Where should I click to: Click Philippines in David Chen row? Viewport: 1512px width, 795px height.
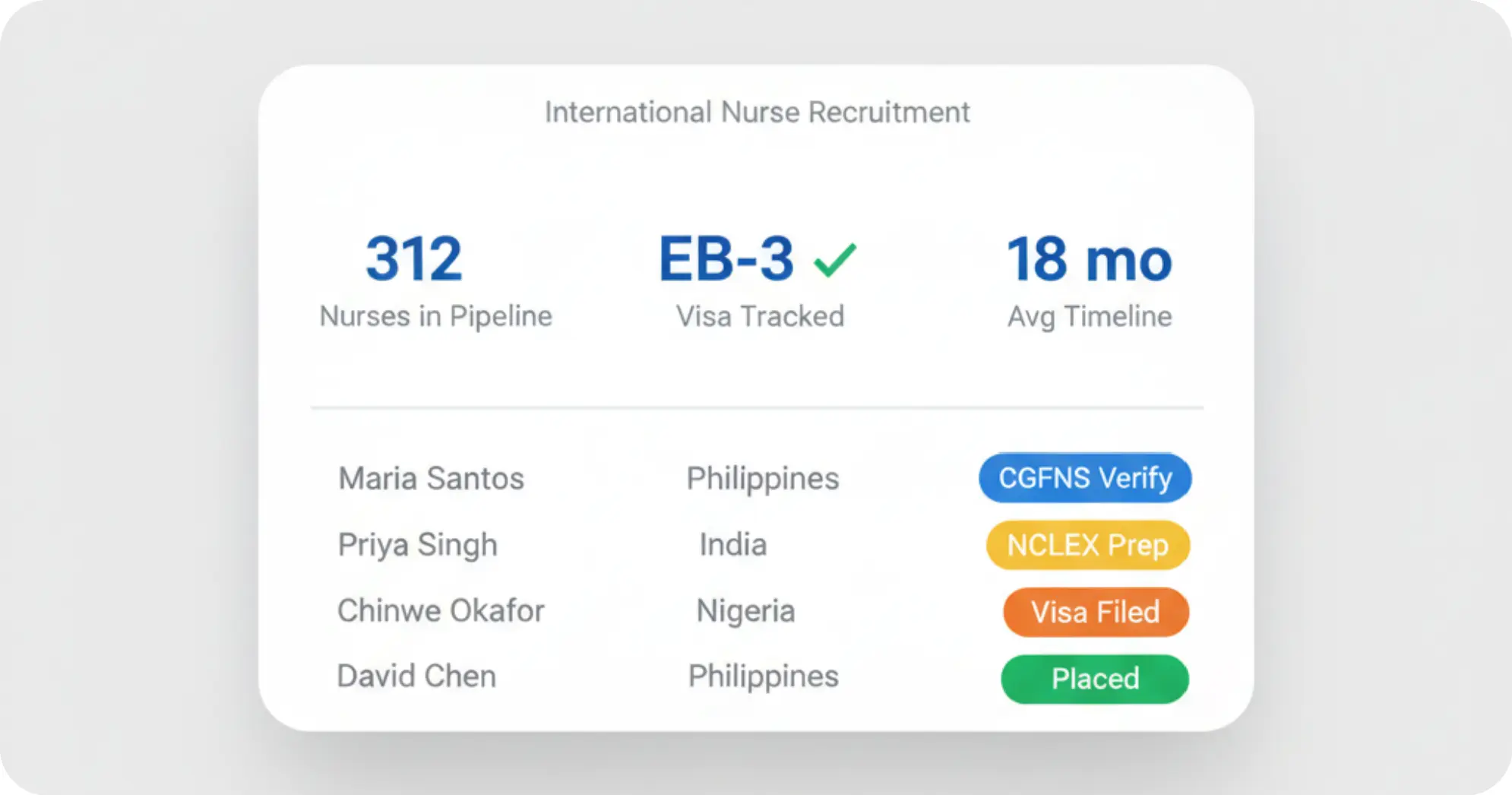coord(764,677)
